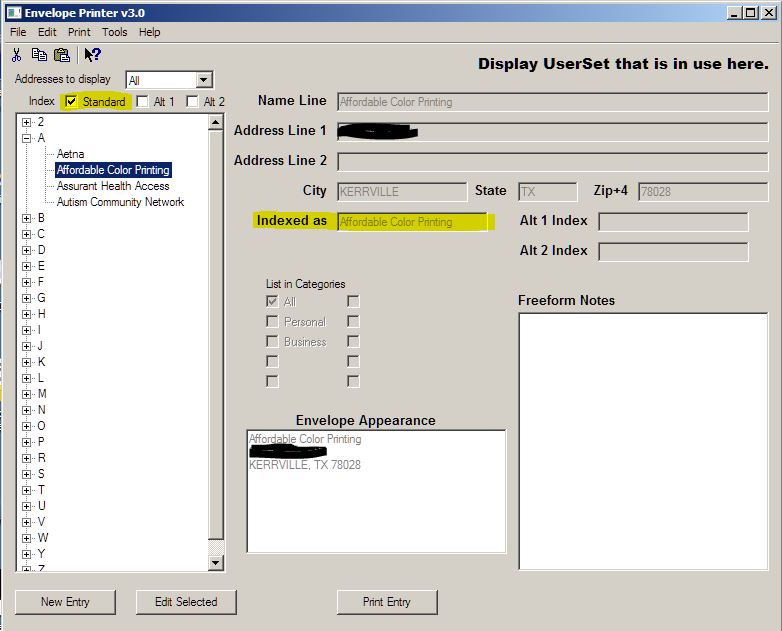The width and height of the screenshot is (782, 631).
Task: Click the Envelope Printer title bar icon
Action: pyautogui.click(x=12, y=12)
